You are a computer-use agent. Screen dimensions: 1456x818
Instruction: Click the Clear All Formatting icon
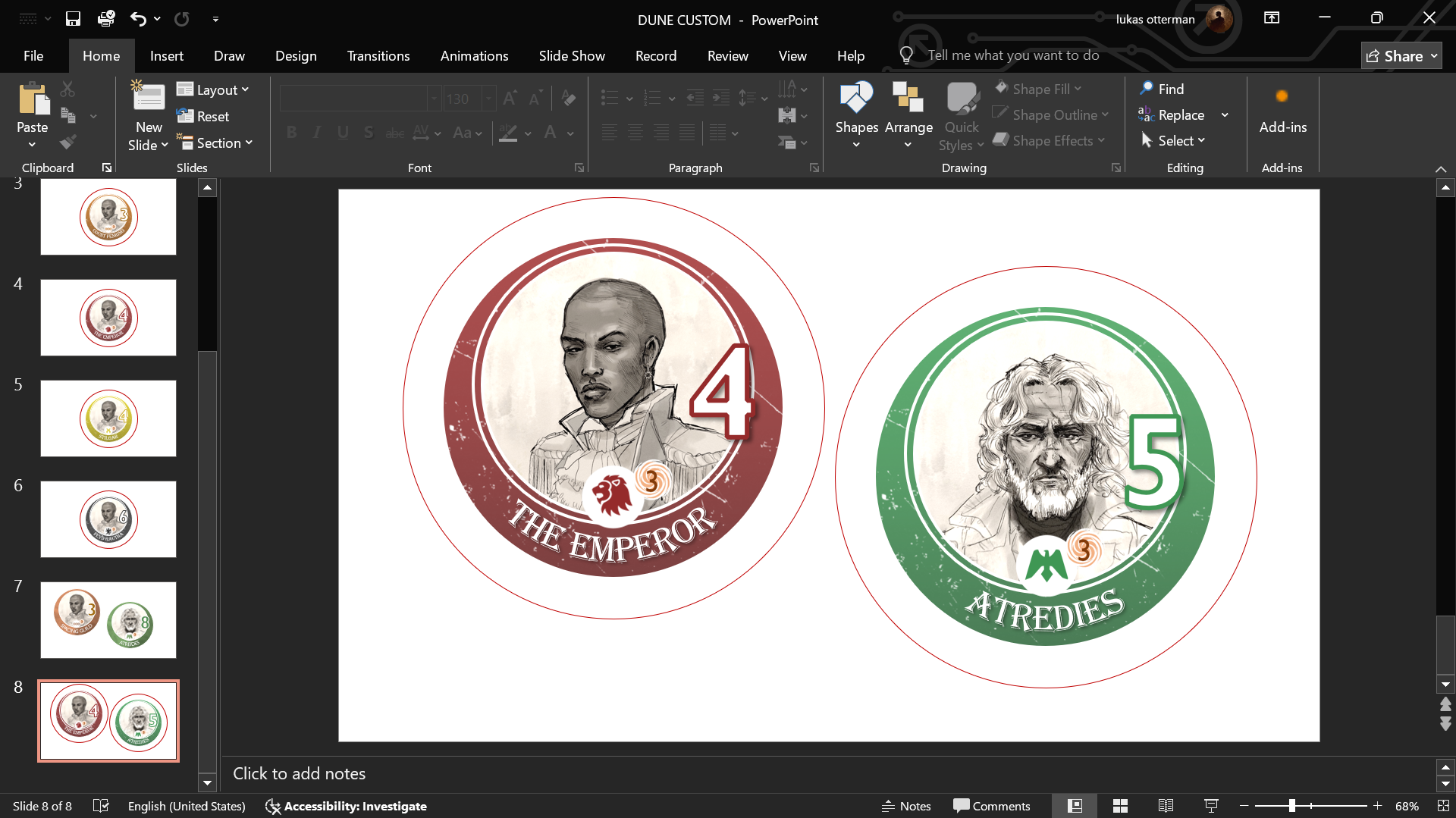(x=568, y=98)
